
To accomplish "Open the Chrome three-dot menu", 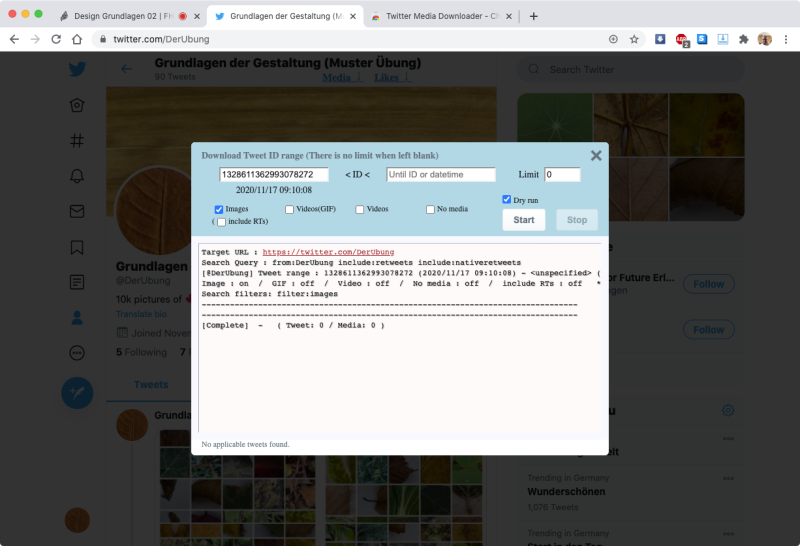I will pos(786,39).
